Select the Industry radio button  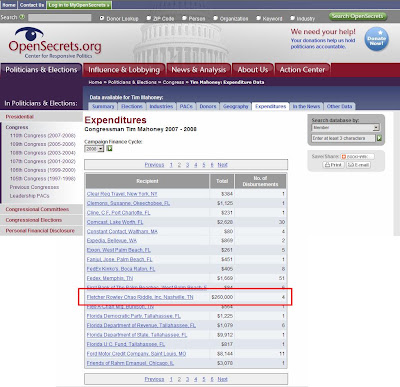coord(292,18)
